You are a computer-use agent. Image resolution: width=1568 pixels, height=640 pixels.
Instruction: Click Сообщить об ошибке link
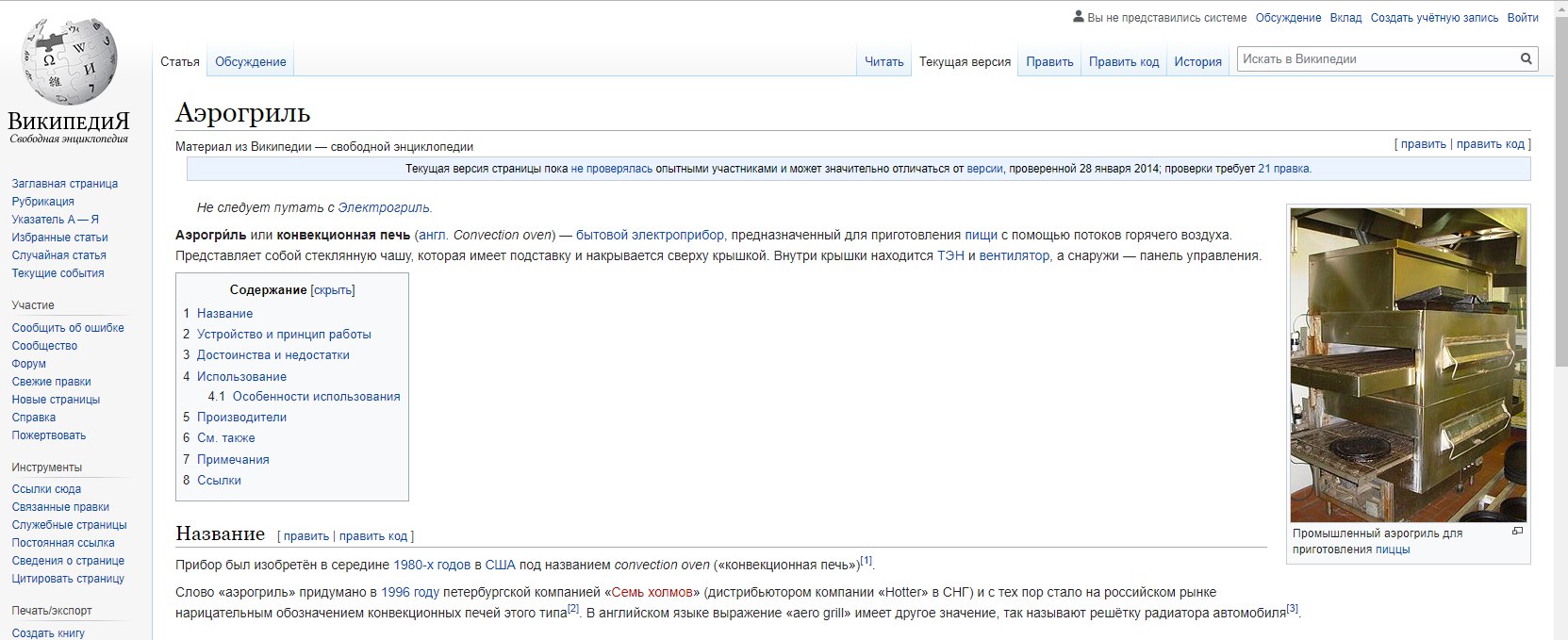(68, 328)
